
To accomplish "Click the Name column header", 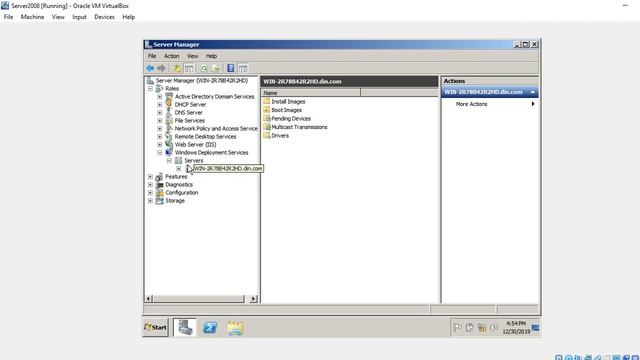I will click(x=311, y=93).
